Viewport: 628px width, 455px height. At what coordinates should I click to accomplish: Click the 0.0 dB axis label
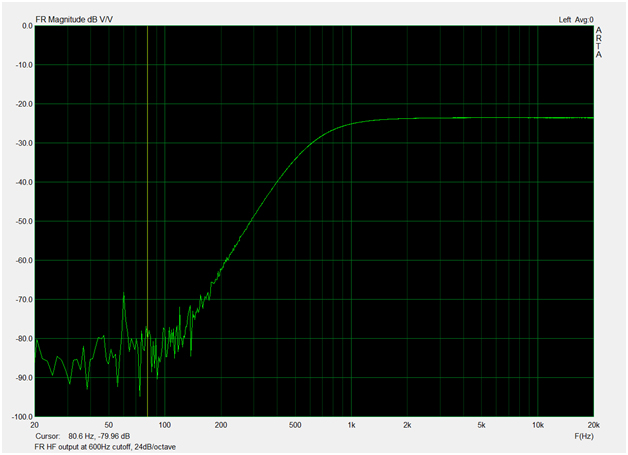[25, 26]
